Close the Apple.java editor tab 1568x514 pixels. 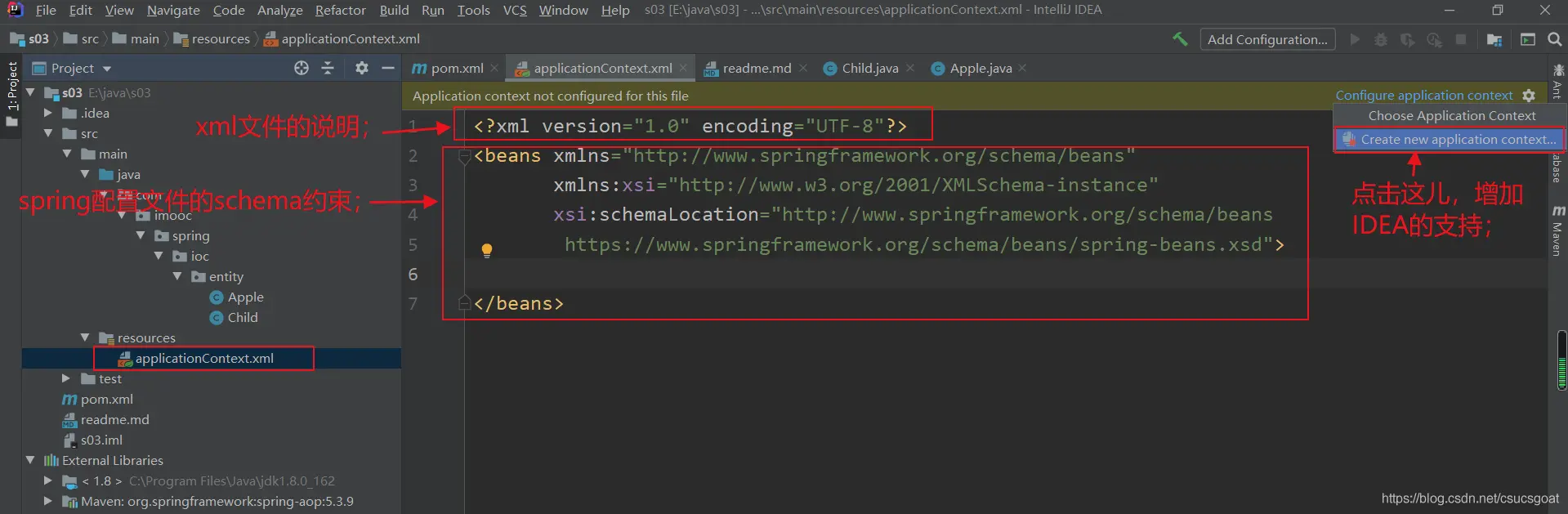[1023, 68]
